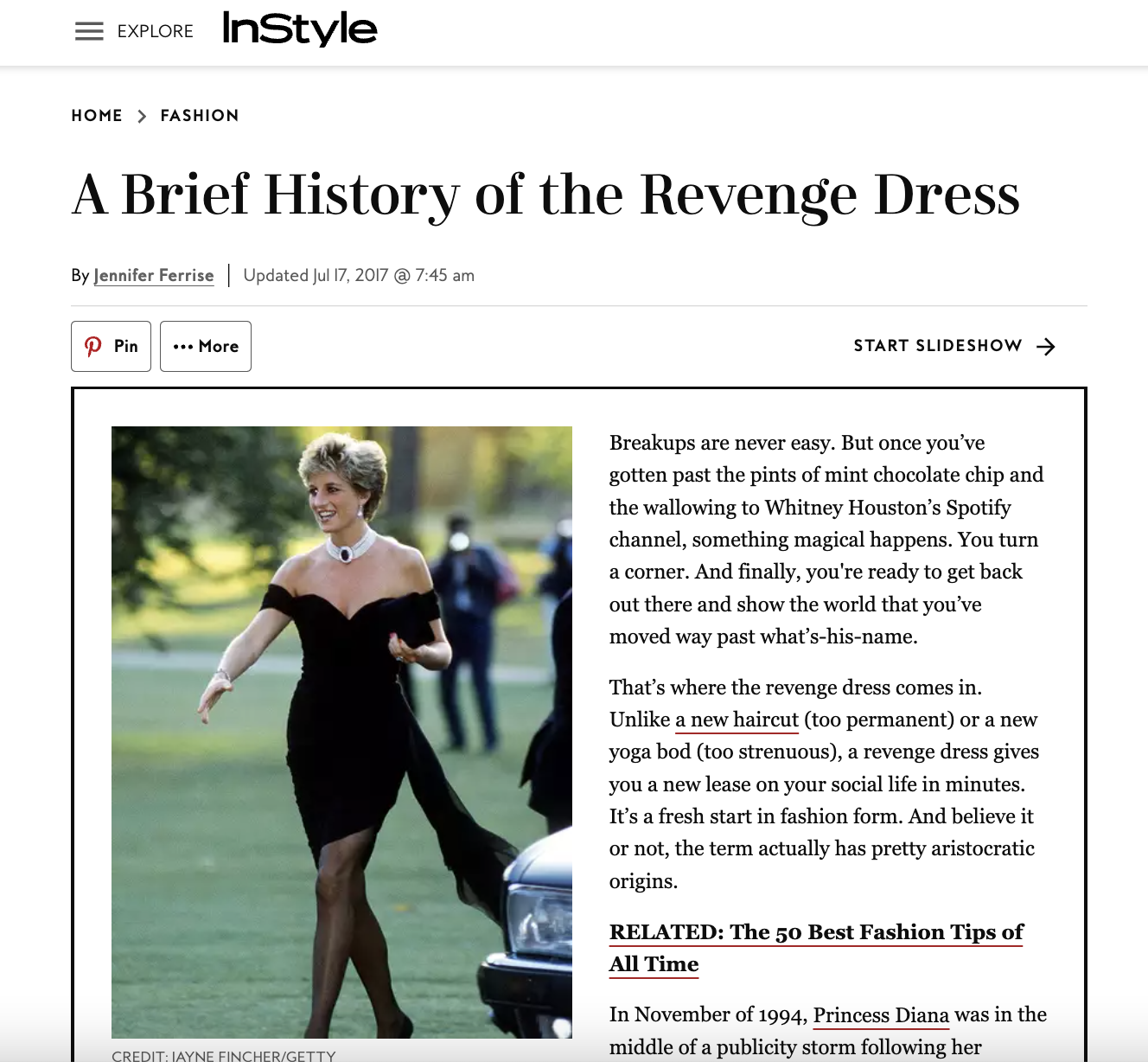Click the article updated date text
This screenshot has height=1062, width=1148.
click(x=358, y=275)
